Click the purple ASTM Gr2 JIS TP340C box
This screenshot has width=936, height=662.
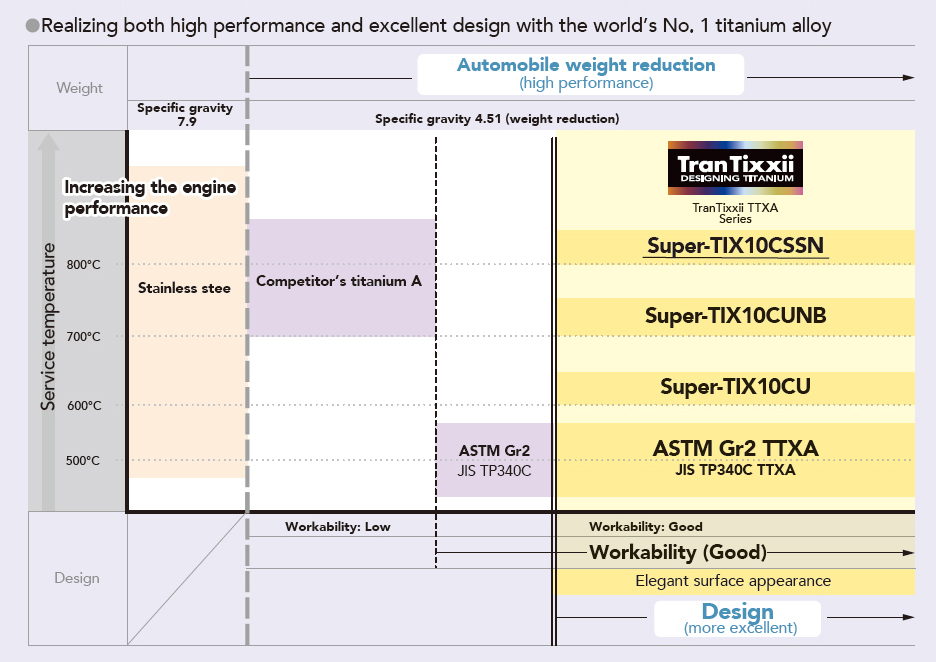click(493, 460)
